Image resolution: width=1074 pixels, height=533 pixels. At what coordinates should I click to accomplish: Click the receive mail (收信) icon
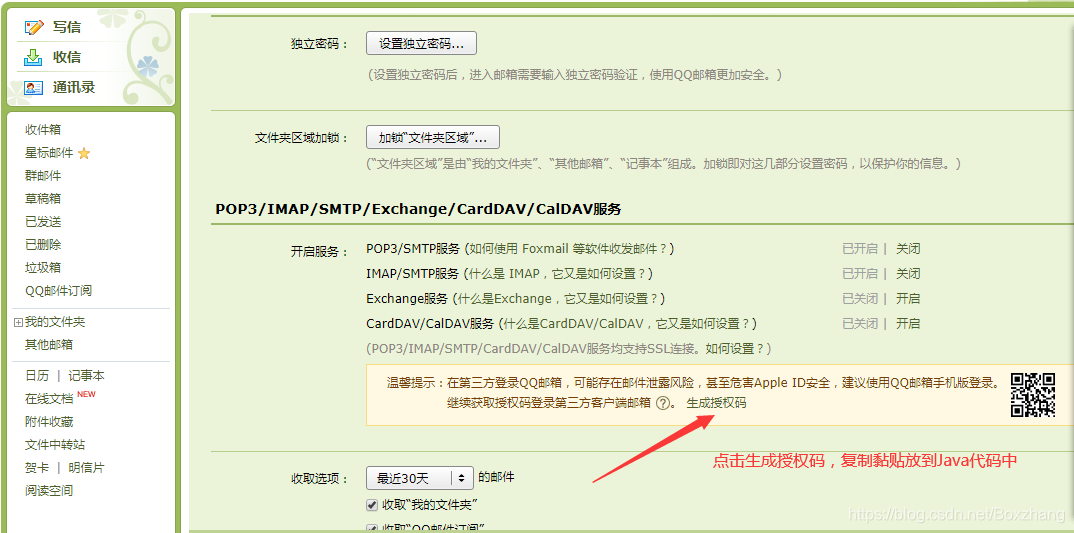(34, 58)
